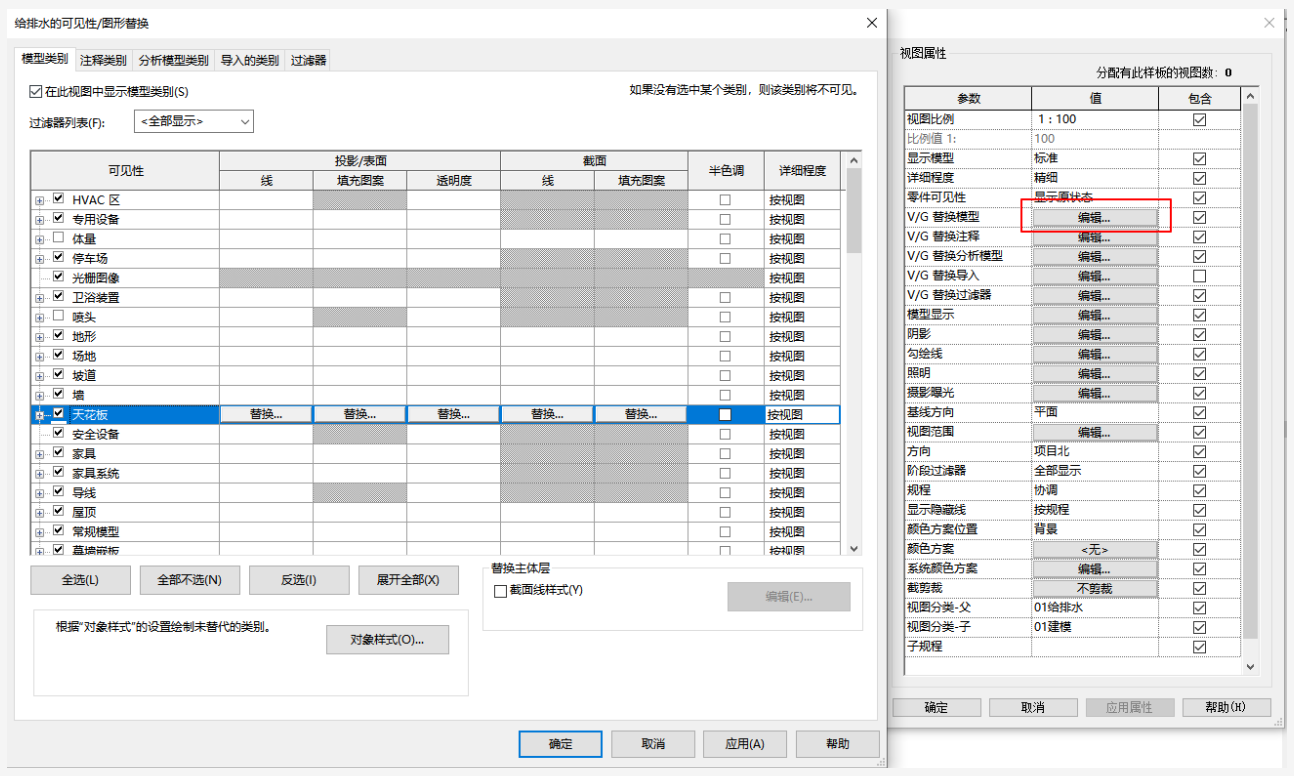Click the 展开全部(X) button
Screen dimensions: 1294x776
click(x=408, y=580)
